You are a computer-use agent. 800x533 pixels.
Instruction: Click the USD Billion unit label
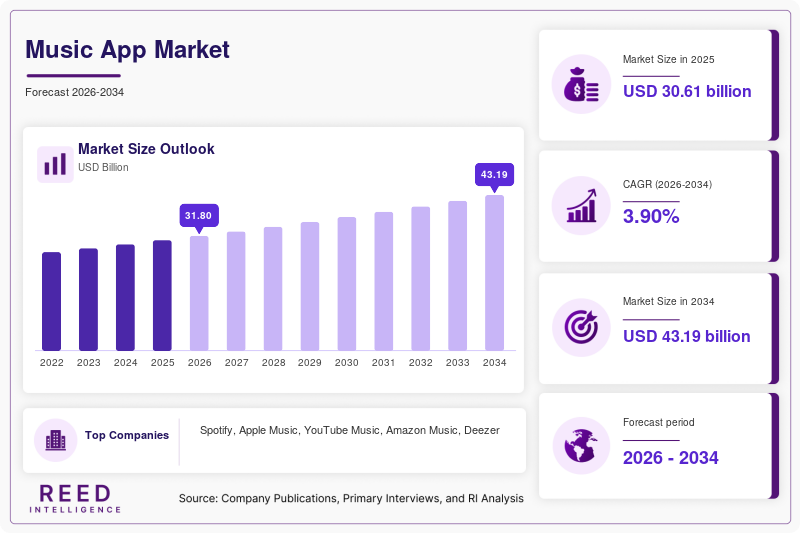103,167
